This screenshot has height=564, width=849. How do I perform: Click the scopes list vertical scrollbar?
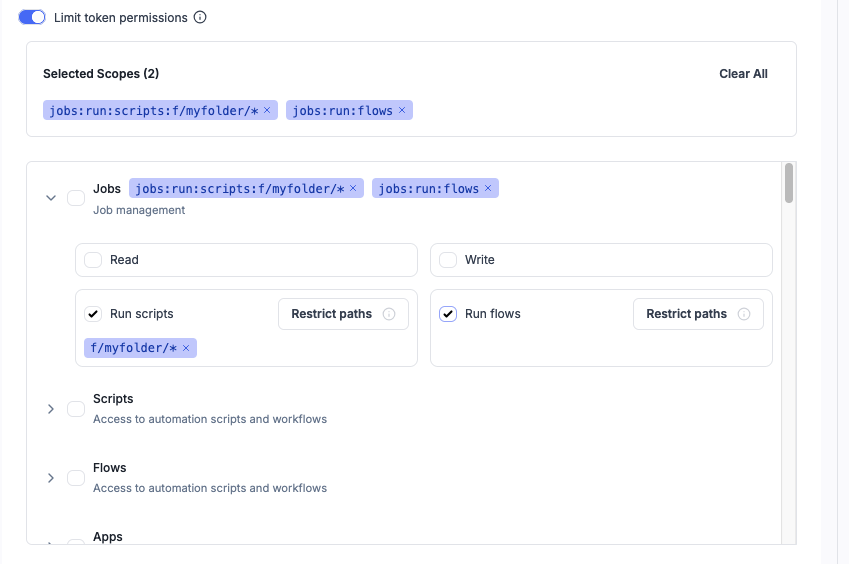click(789, 184)
